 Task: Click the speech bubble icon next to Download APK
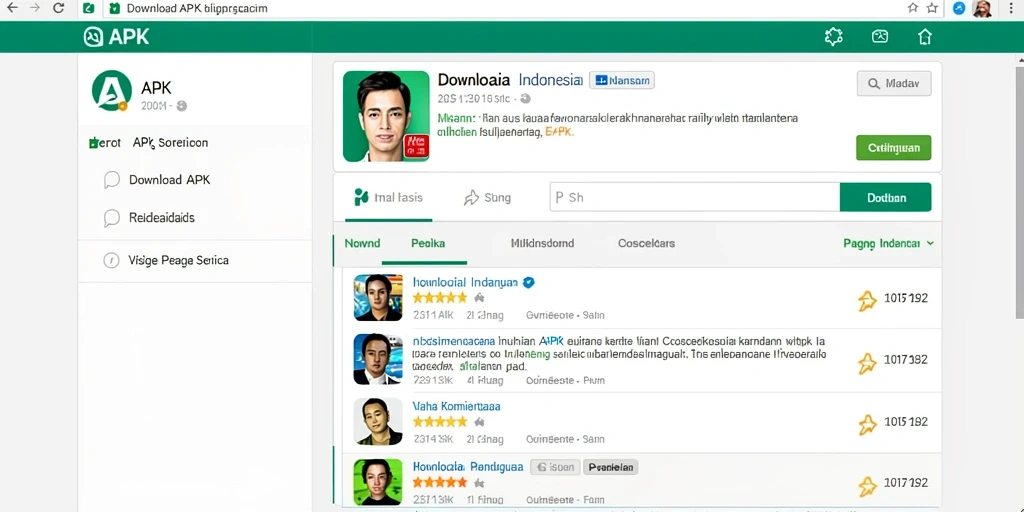coord(112,180)
